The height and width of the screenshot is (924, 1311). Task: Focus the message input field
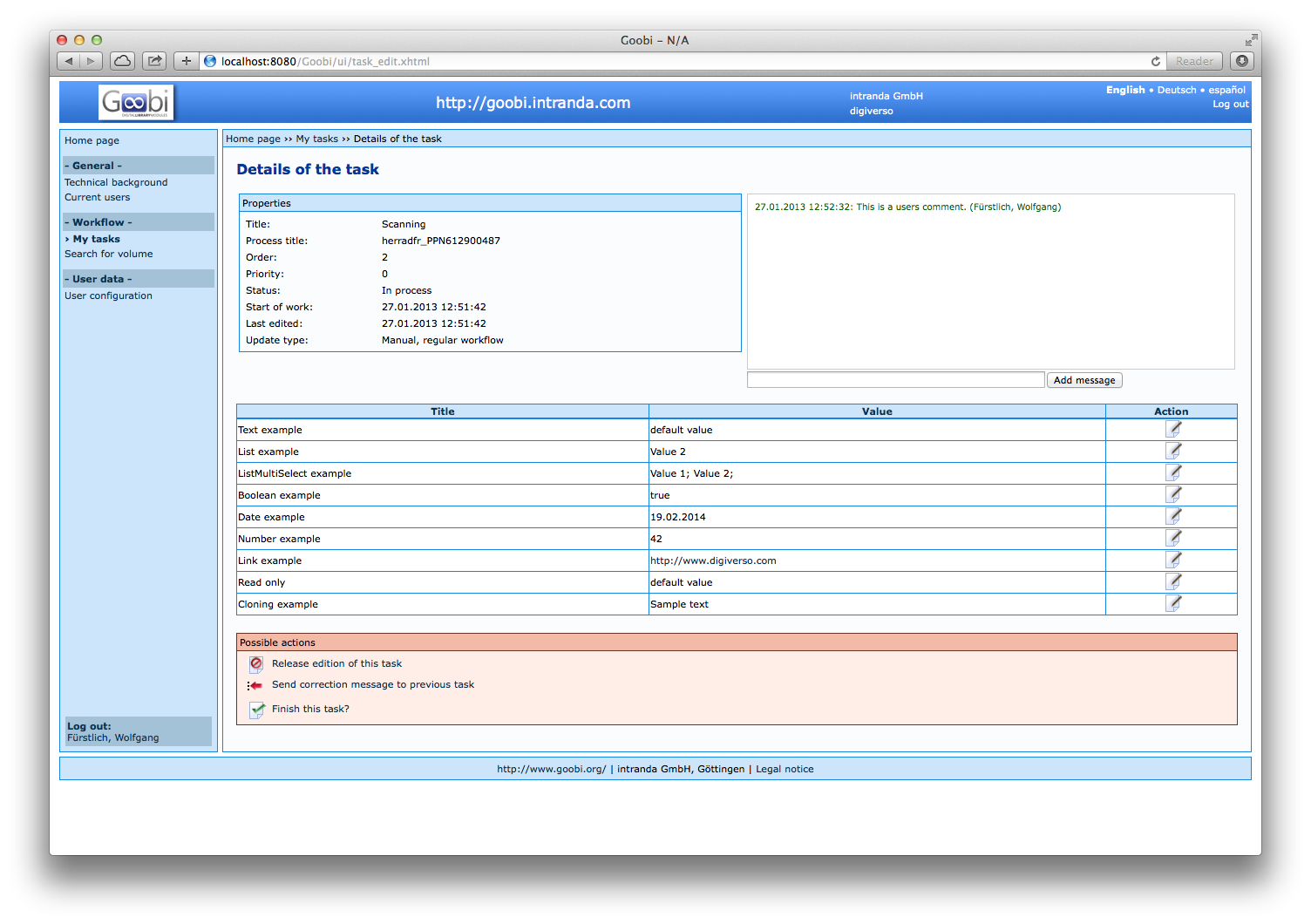pyautogui.click(x=895, y=380)
